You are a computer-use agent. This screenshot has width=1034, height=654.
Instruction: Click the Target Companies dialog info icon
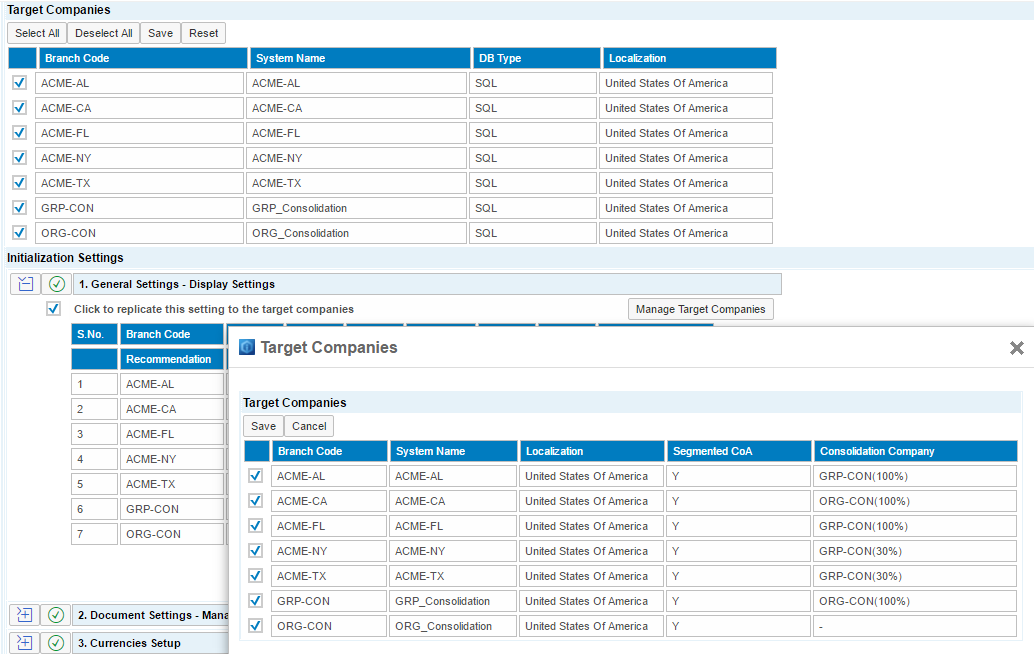pyautogui.click(x=247, y=348)
